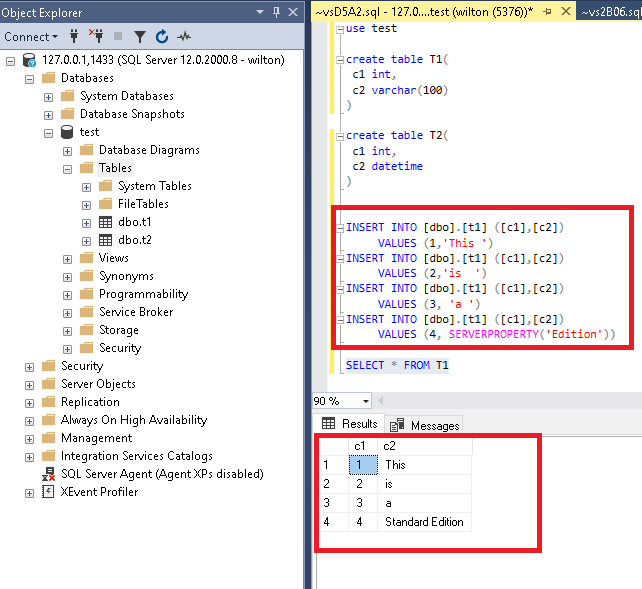Switch to the ~vs2B06.sql tab
The image size is (642, 589).
(611, 12)
